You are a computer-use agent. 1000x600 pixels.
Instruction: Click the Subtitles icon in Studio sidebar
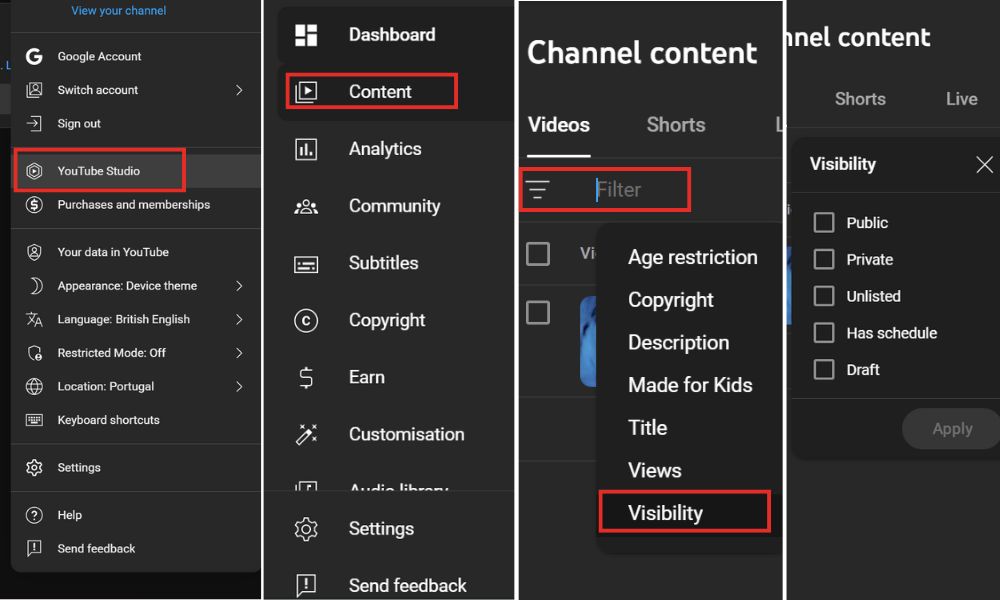(x=306, y=263)
